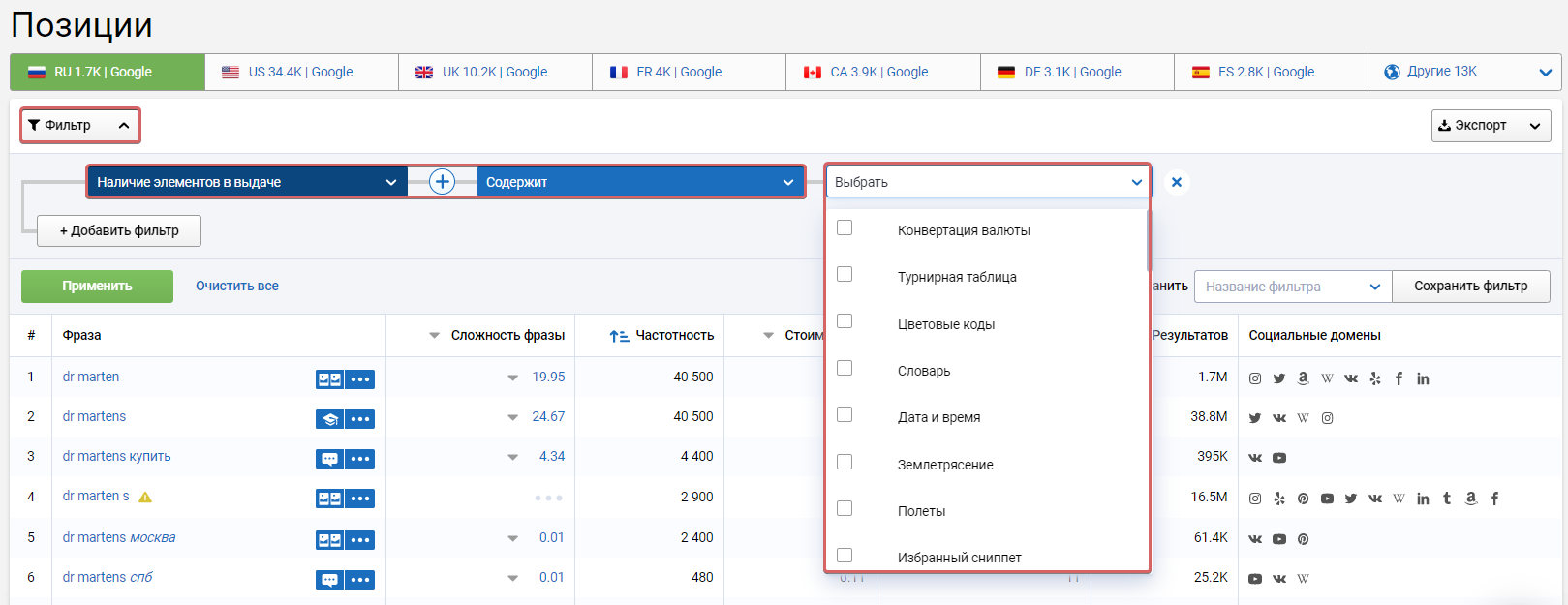1568x605 pixels.
Task: Open Наличие элементов в выдаче dropdown
Action: coord(247,182)
